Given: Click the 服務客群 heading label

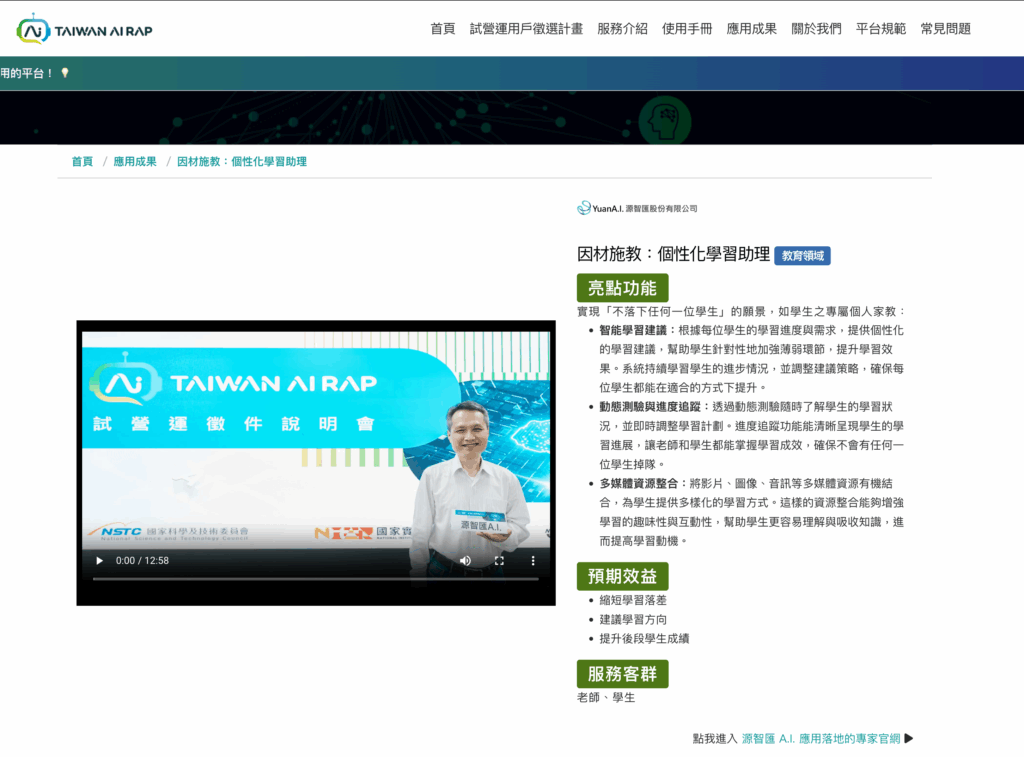Looking at the screenshot, I should (x=622, y=673).
